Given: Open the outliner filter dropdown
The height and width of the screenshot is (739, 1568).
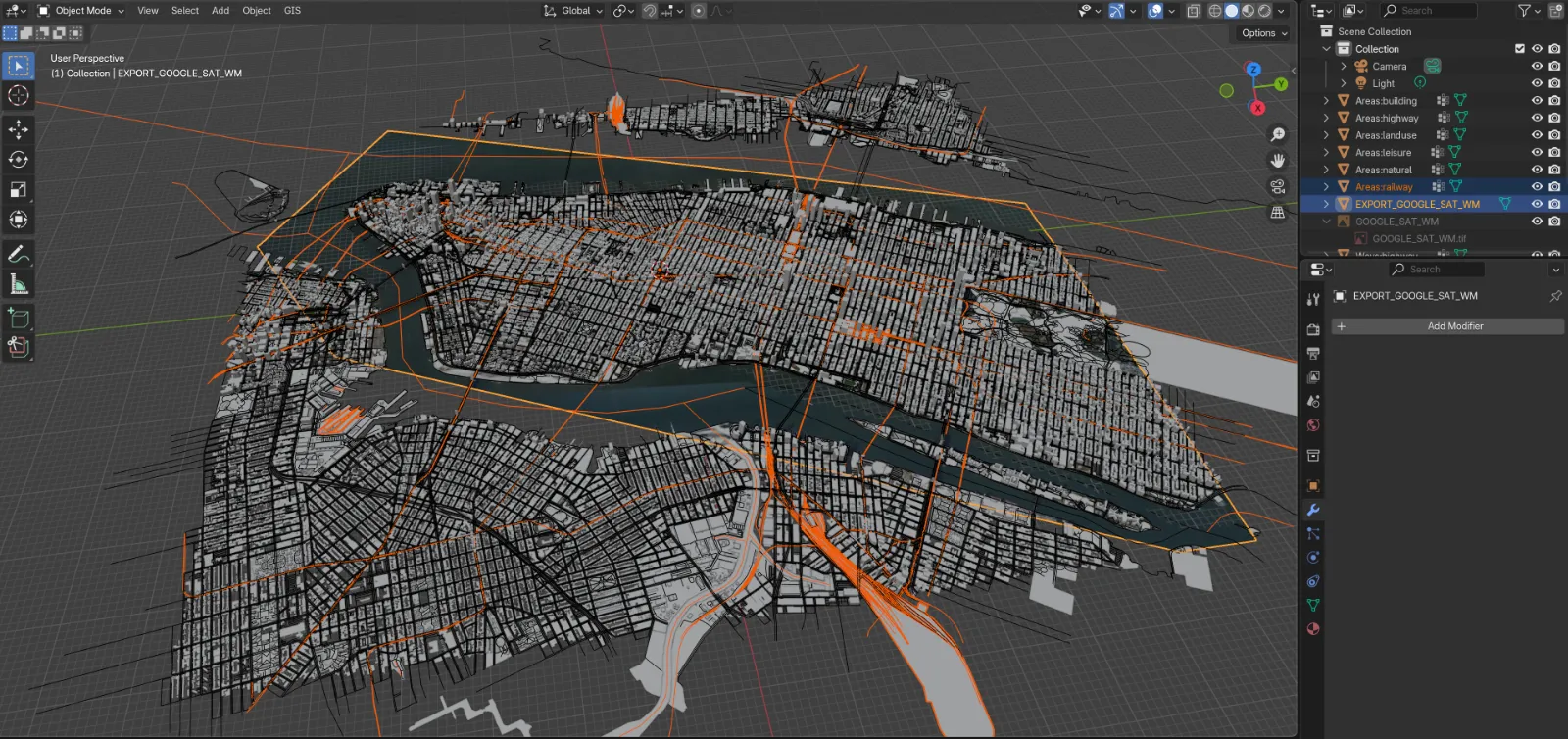Looking at the screenshot, I should [1529, 10].
